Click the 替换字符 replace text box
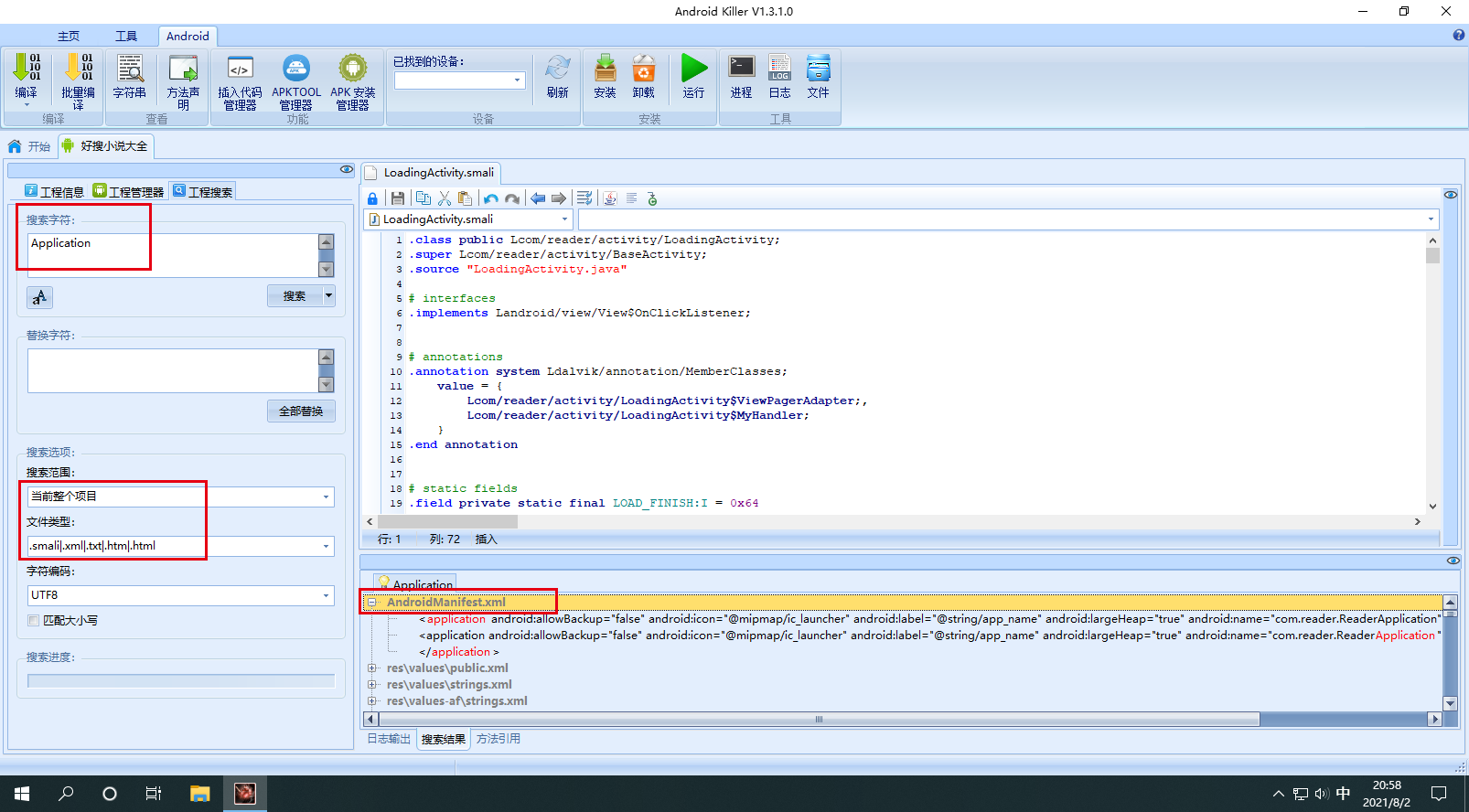1469x812 pixels. [x=173, y=370]
